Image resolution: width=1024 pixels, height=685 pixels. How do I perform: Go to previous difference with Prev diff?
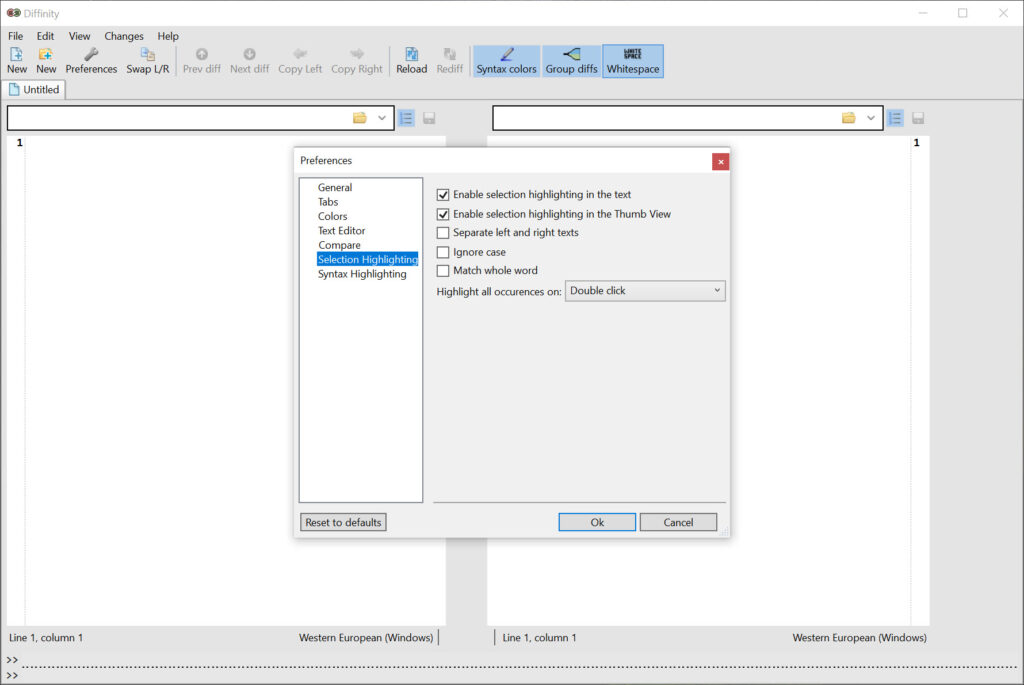(x=201, y=61)
